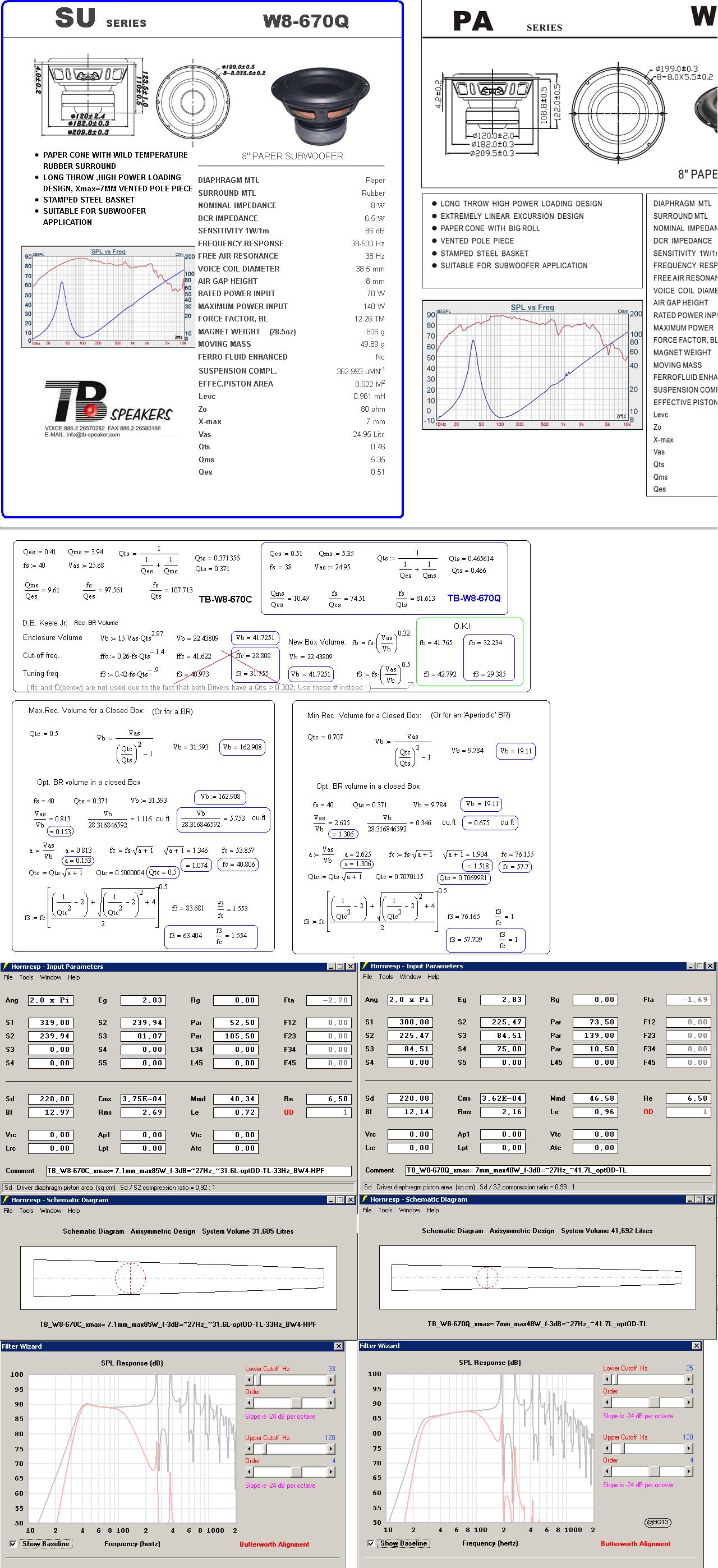The width and height of the screenshot is (718, 1568).
Task: Click Hornresp lightning icon in left Input Parameters title bar
Action: pyautogui.click(x=6, y=966)
